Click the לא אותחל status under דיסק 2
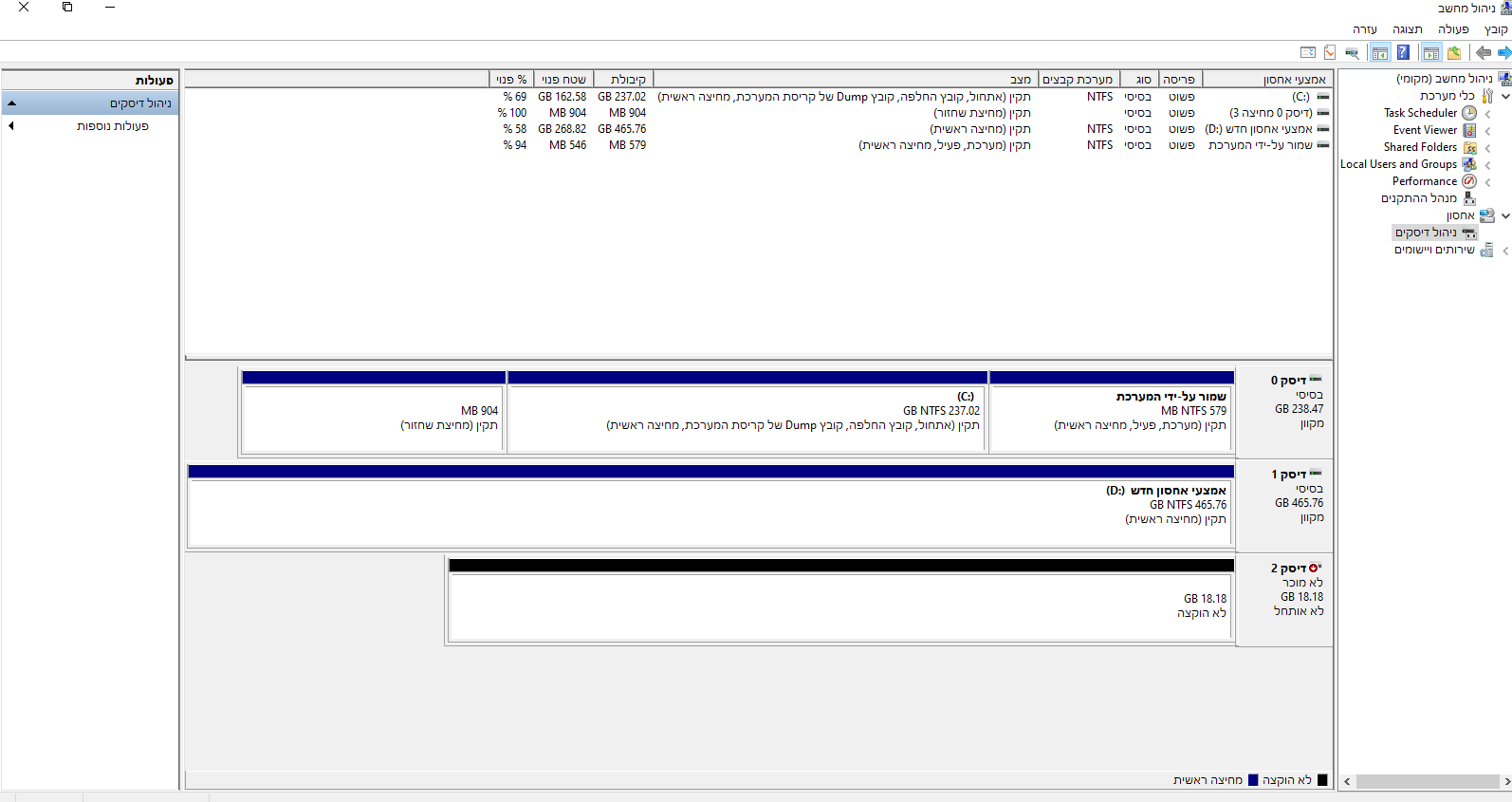This screenshot has width=1512, height=802. 1300,611
